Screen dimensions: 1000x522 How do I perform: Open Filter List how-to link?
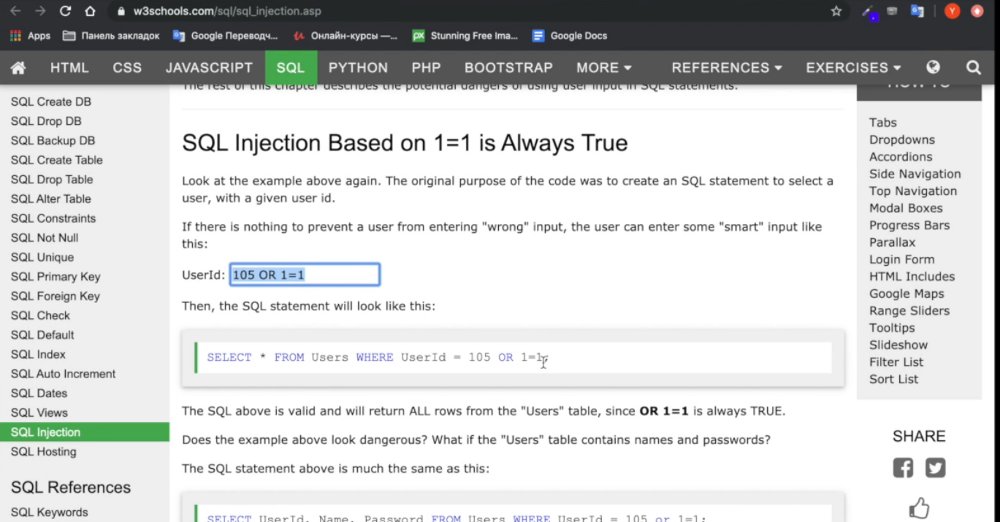(x=896, y=362)
